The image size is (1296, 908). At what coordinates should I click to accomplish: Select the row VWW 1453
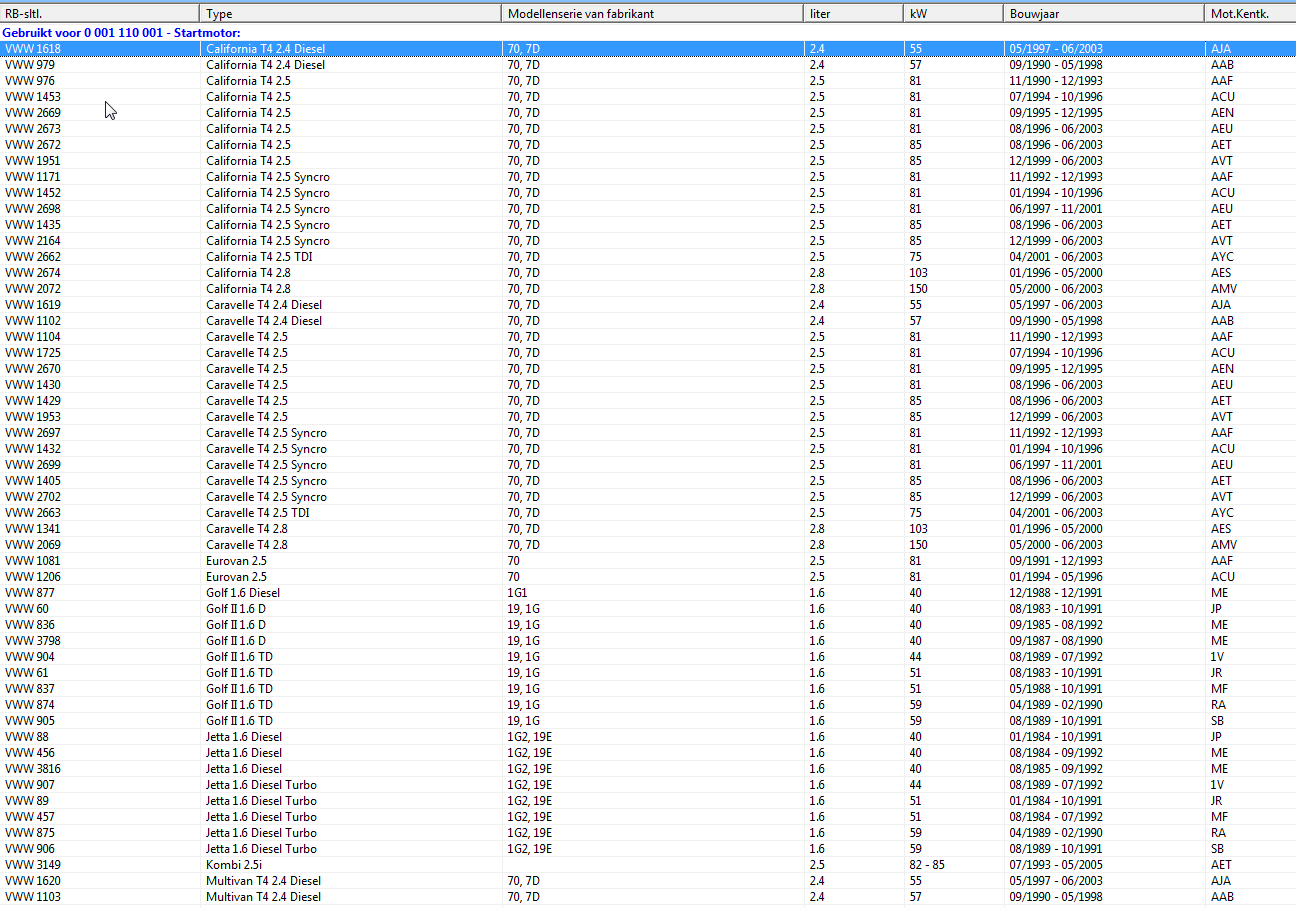[648, 97]
